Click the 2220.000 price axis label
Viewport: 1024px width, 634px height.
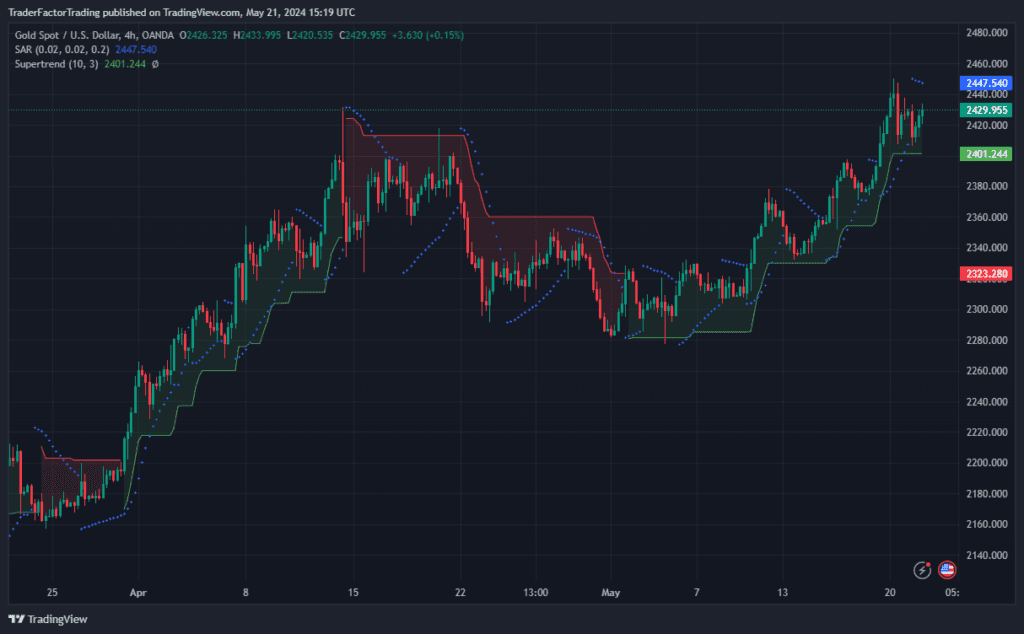point(987,432)
